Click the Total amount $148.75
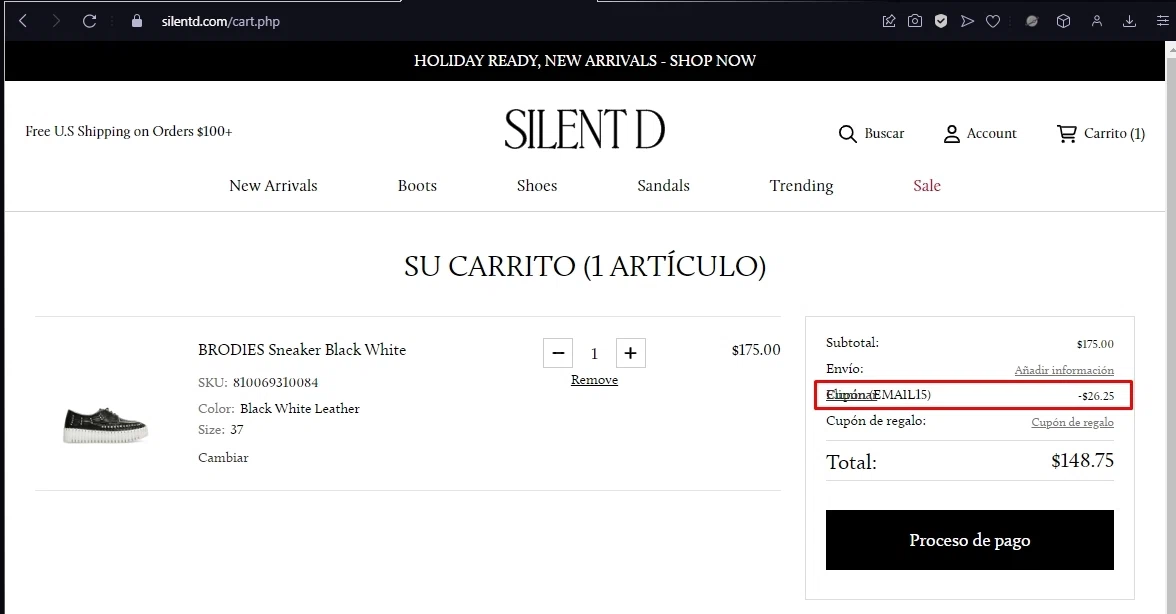This screenshot has height=614, width=1176. 1082,460
